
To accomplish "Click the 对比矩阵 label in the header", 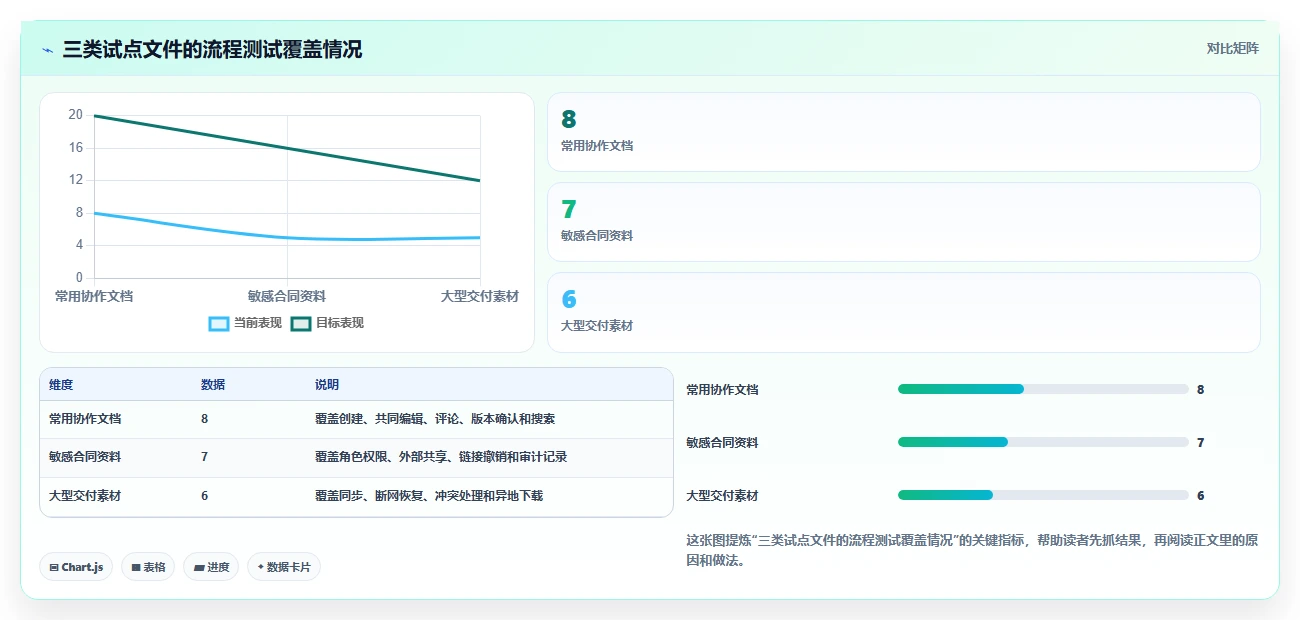I will tap(1232, 48).
